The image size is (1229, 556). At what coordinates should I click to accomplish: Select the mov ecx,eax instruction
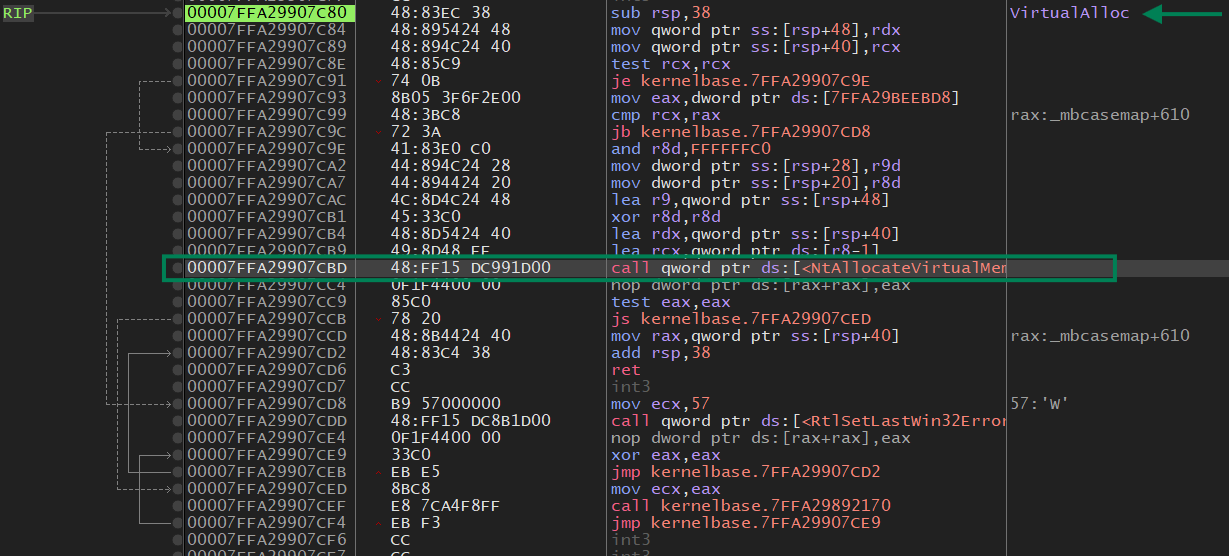coord(665,489)
